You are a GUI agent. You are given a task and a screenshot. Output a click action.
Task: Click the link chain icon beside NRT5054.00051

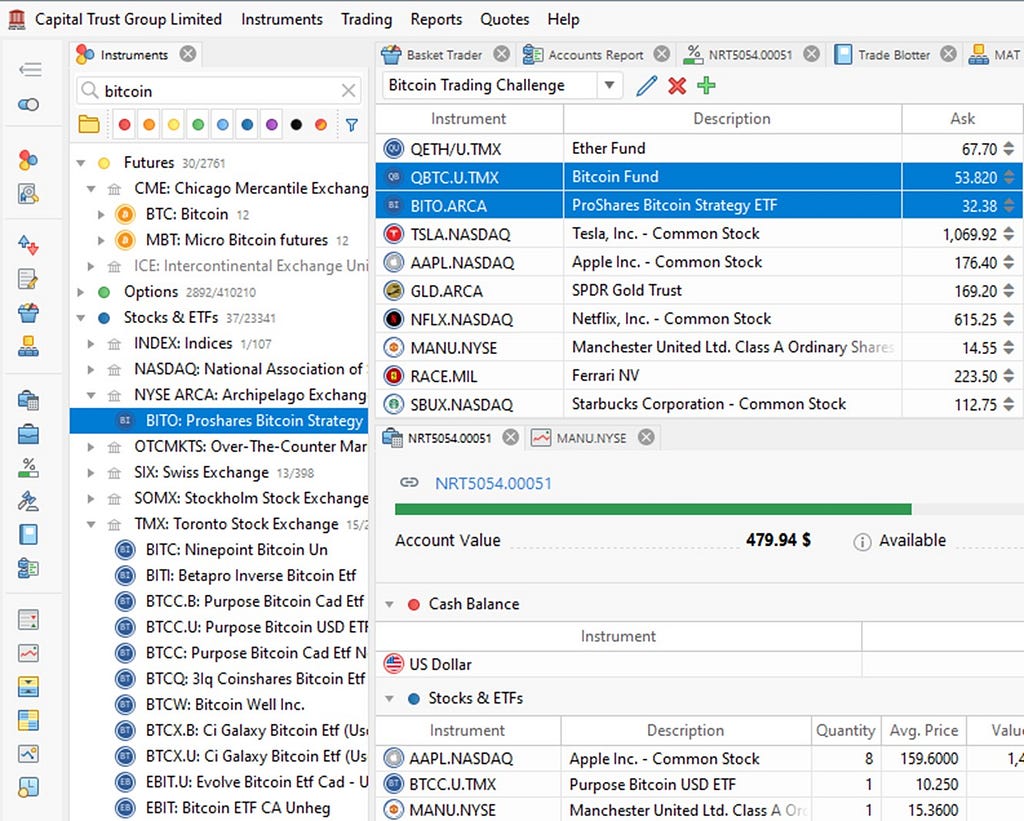coord(409,483)
